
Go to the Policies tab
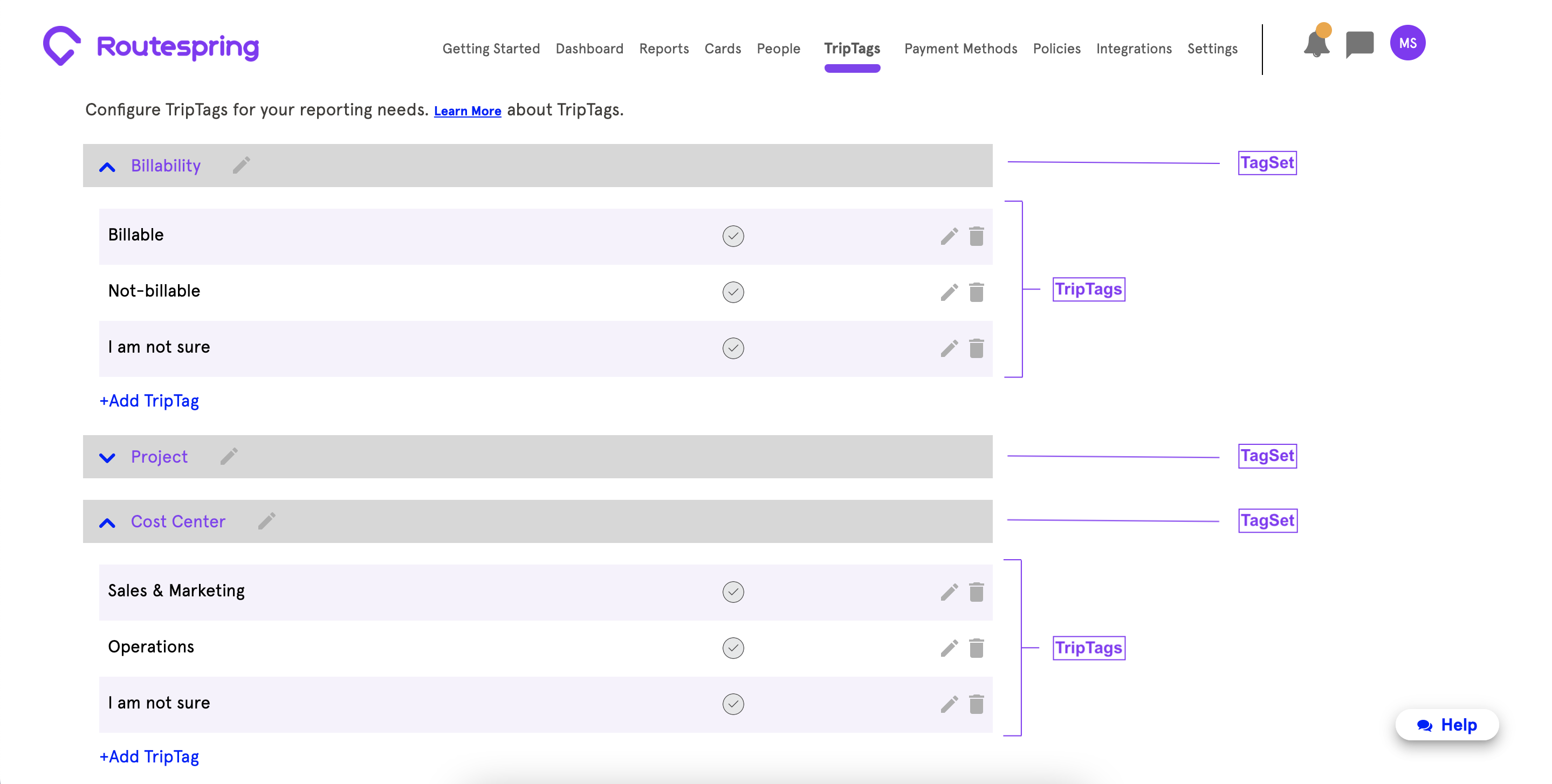[1056, 48]
